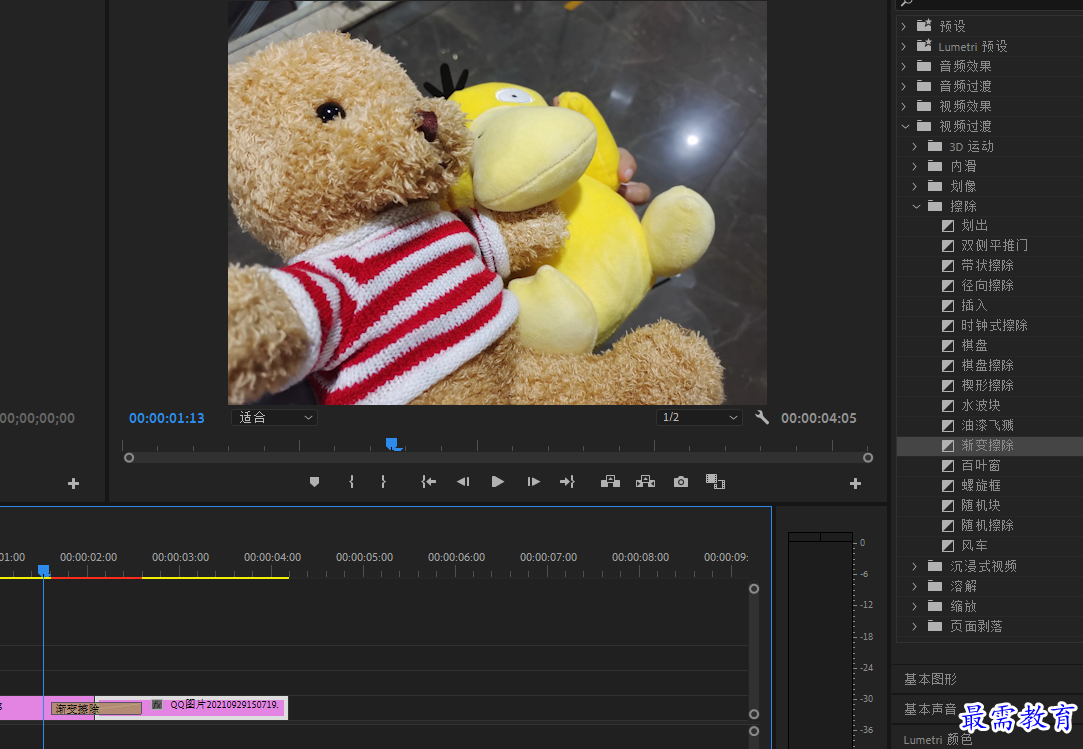1083x749 pixels.
Task: Mark In point in the program monitor
Action: click(x=352, y=482)
